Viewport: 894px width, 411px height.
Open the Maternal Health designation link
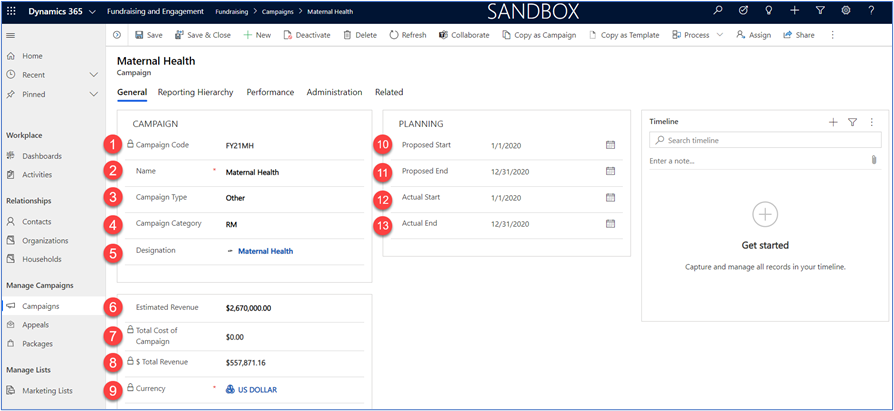pyautogui.click(x=266, y=251)
